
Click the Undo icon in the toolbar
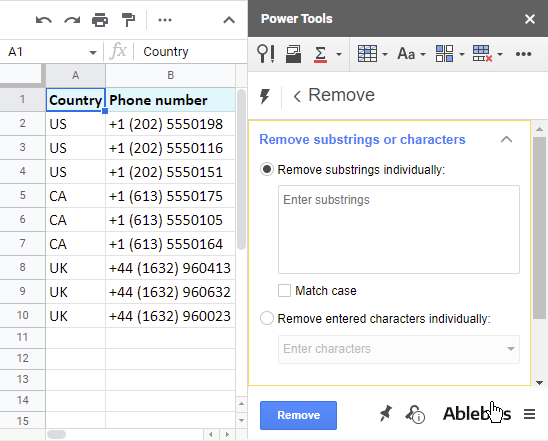44,20
